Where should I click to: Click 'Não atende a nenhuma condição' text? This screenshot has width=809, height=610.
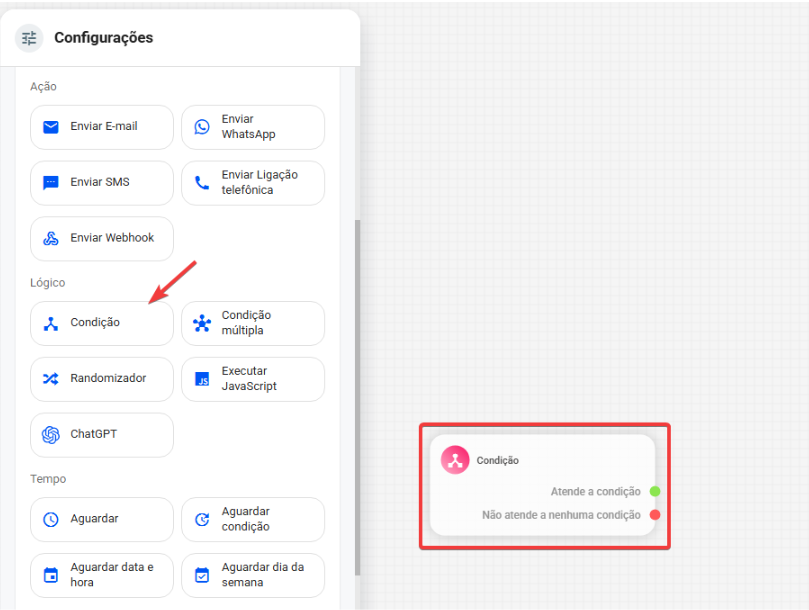[x=561, y=515]
